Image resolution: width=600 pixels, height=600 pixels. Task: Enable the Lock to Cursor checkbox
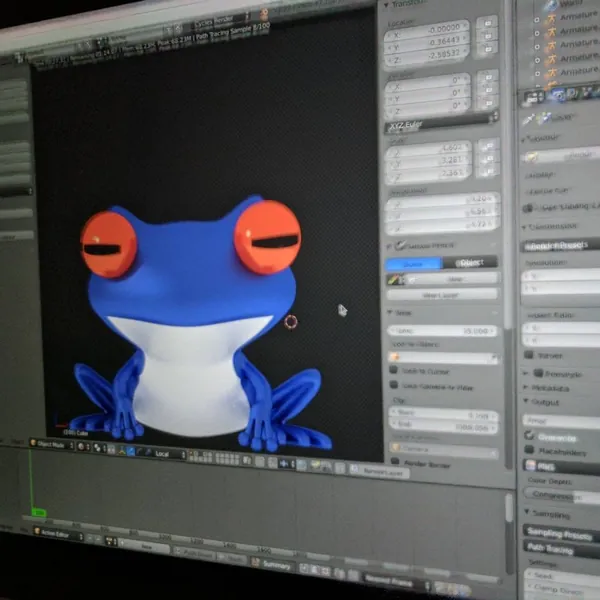(393, 370)
